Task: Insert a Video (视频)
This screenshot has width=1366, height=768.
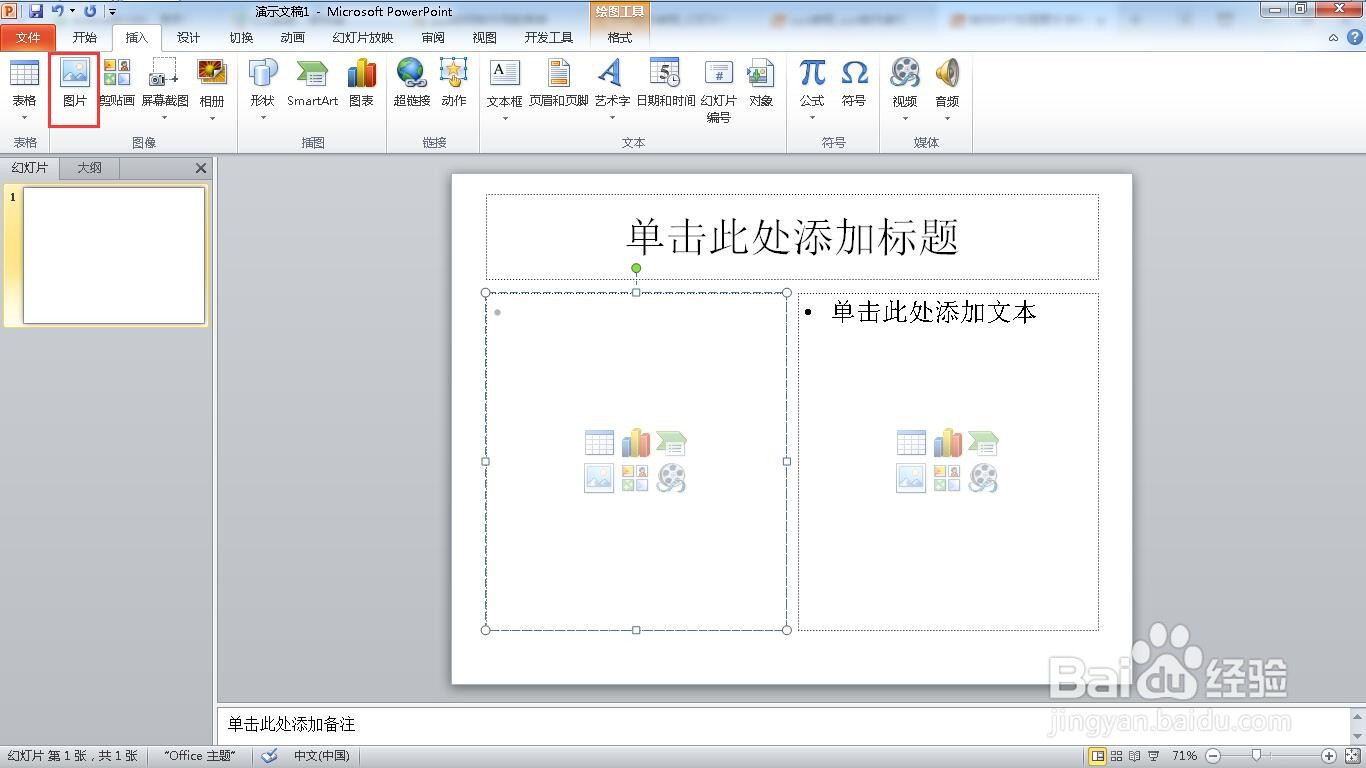Action: pyautogui.click(x=905, y=82)
